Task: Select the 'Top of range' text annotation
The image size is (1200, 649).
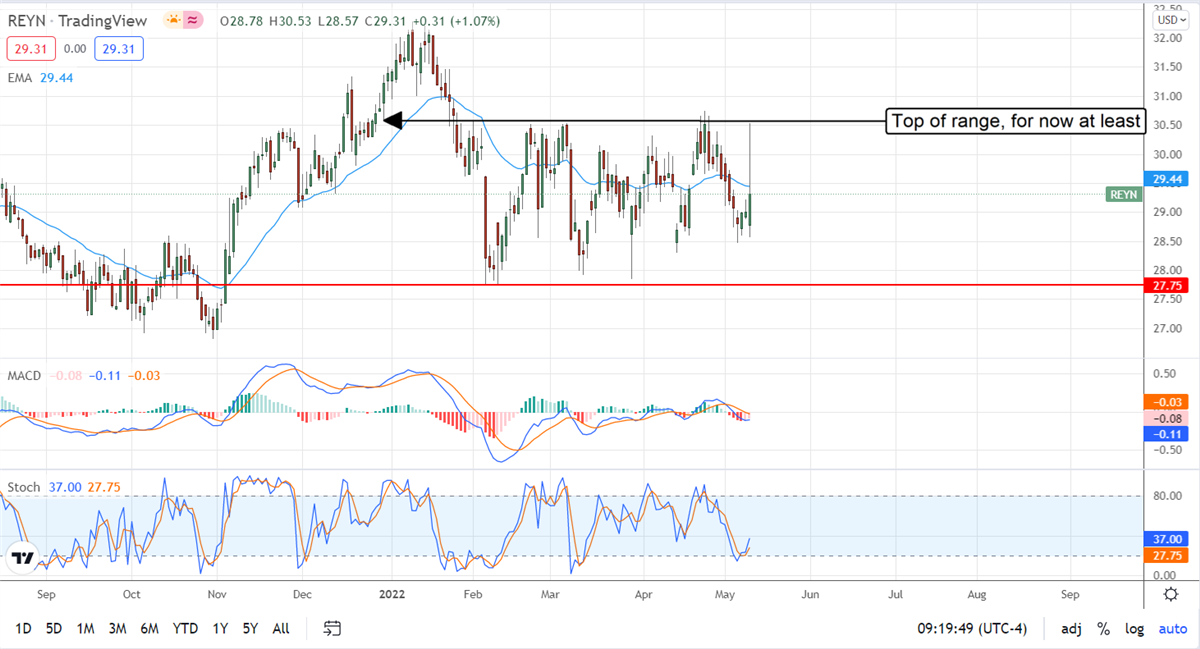Action: (x=1014, y=121)
